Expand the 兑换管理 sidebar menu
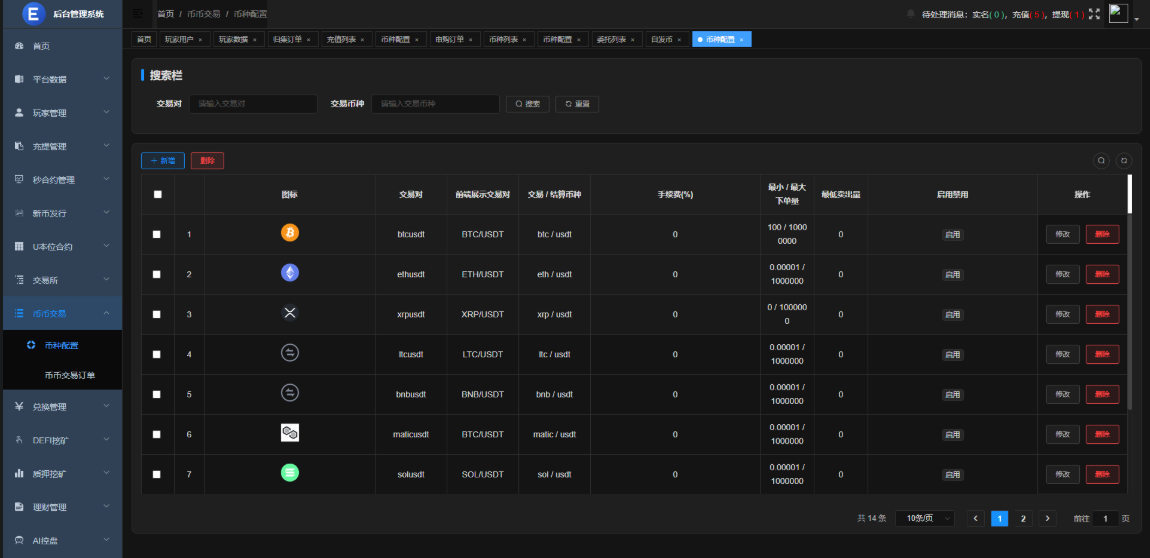This screenshot has height=558, width=1150. pos(61,407)
